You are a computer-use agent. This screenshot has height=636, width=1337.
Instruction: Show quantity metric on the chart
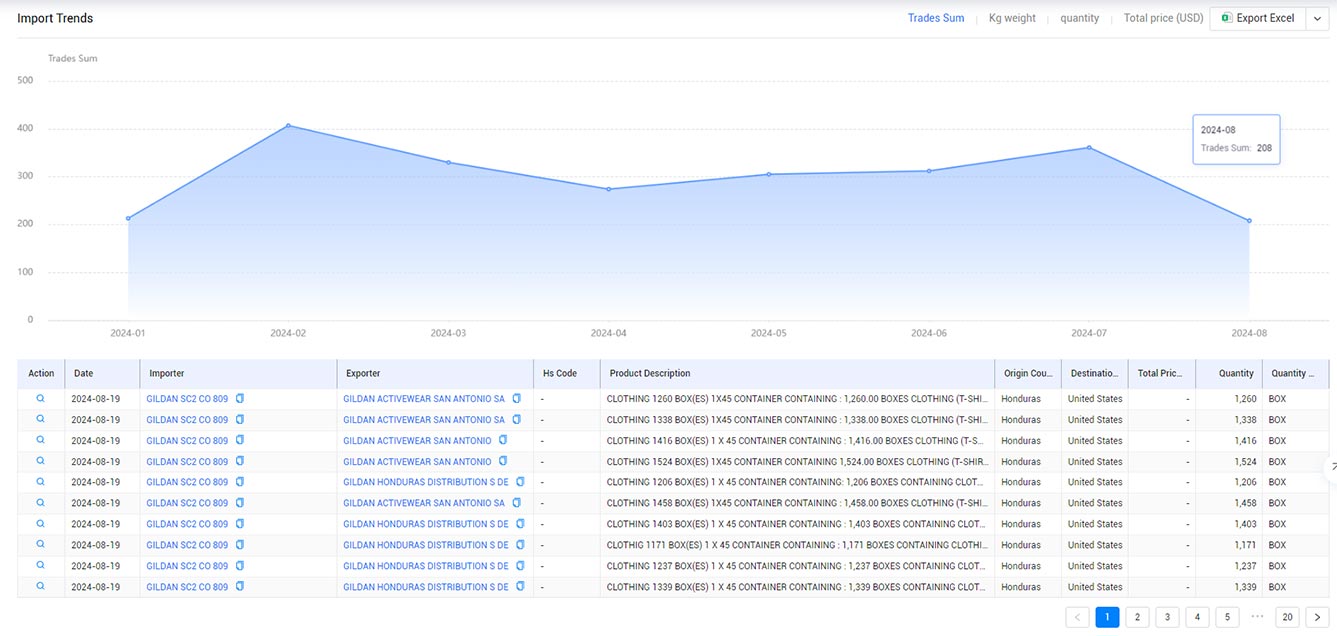[1080, 18]
